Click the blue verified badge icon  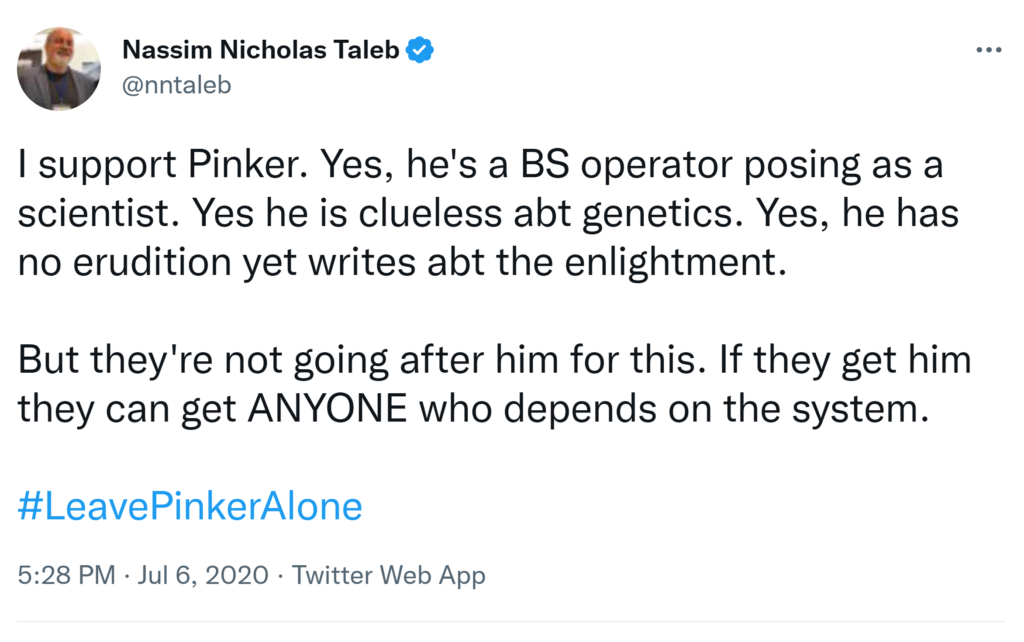click(x=420, y=50)
